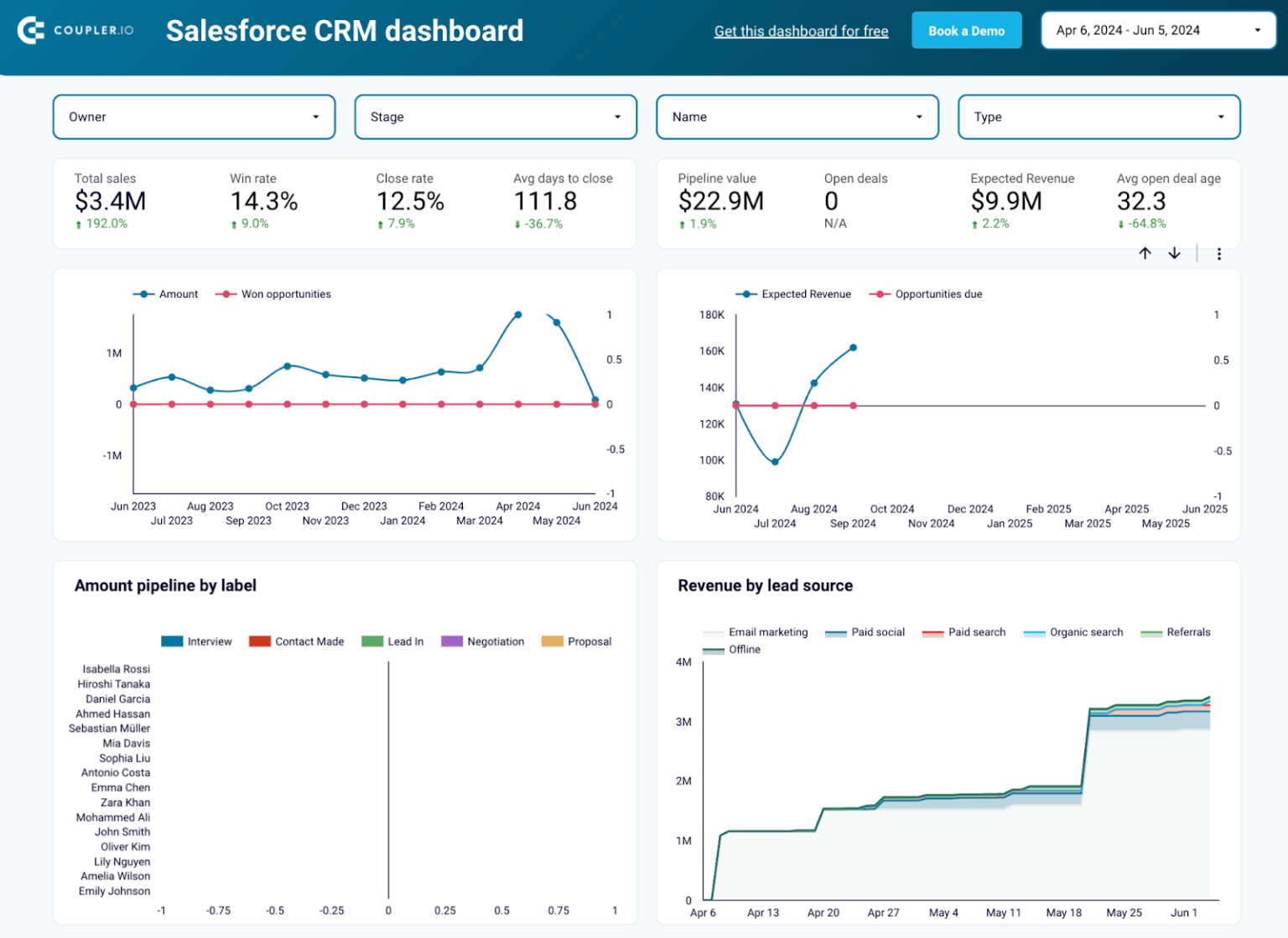
Task: Open the Owner filter dropdown
Action: (194, 117)
